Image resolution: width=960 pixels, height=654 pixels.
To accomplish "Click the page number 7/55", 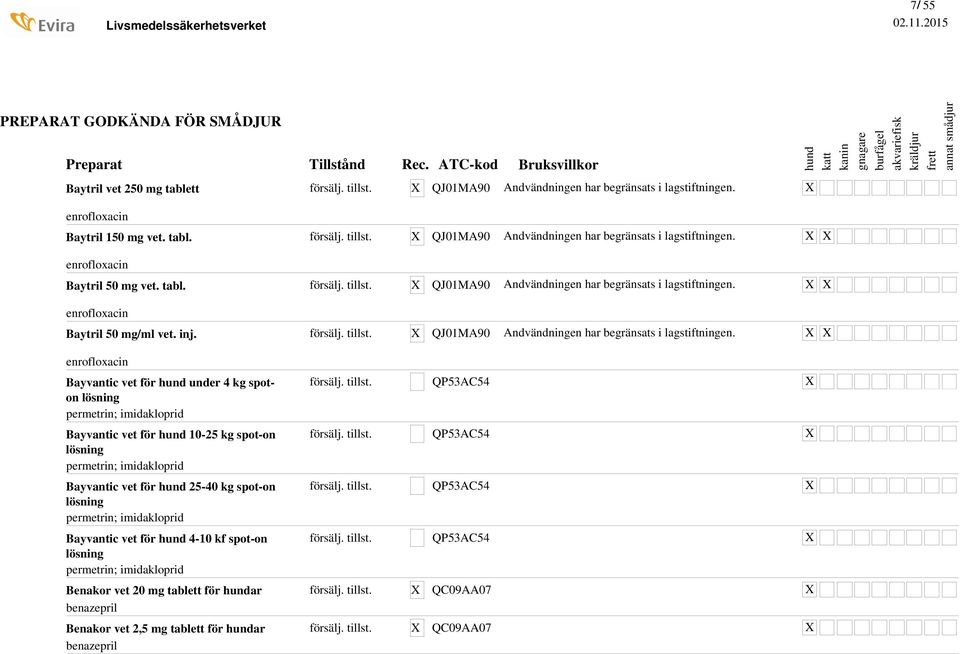I will click(923, 6).
